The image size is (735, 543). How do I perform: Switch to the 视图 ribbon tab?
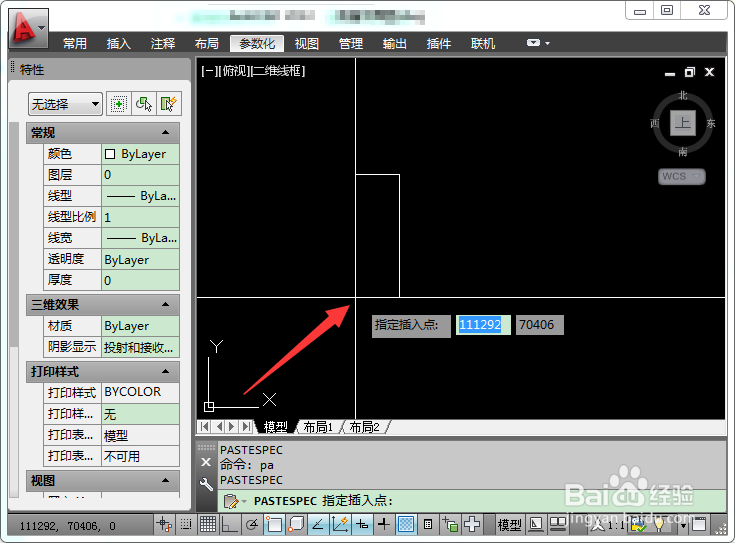[307, 44]
